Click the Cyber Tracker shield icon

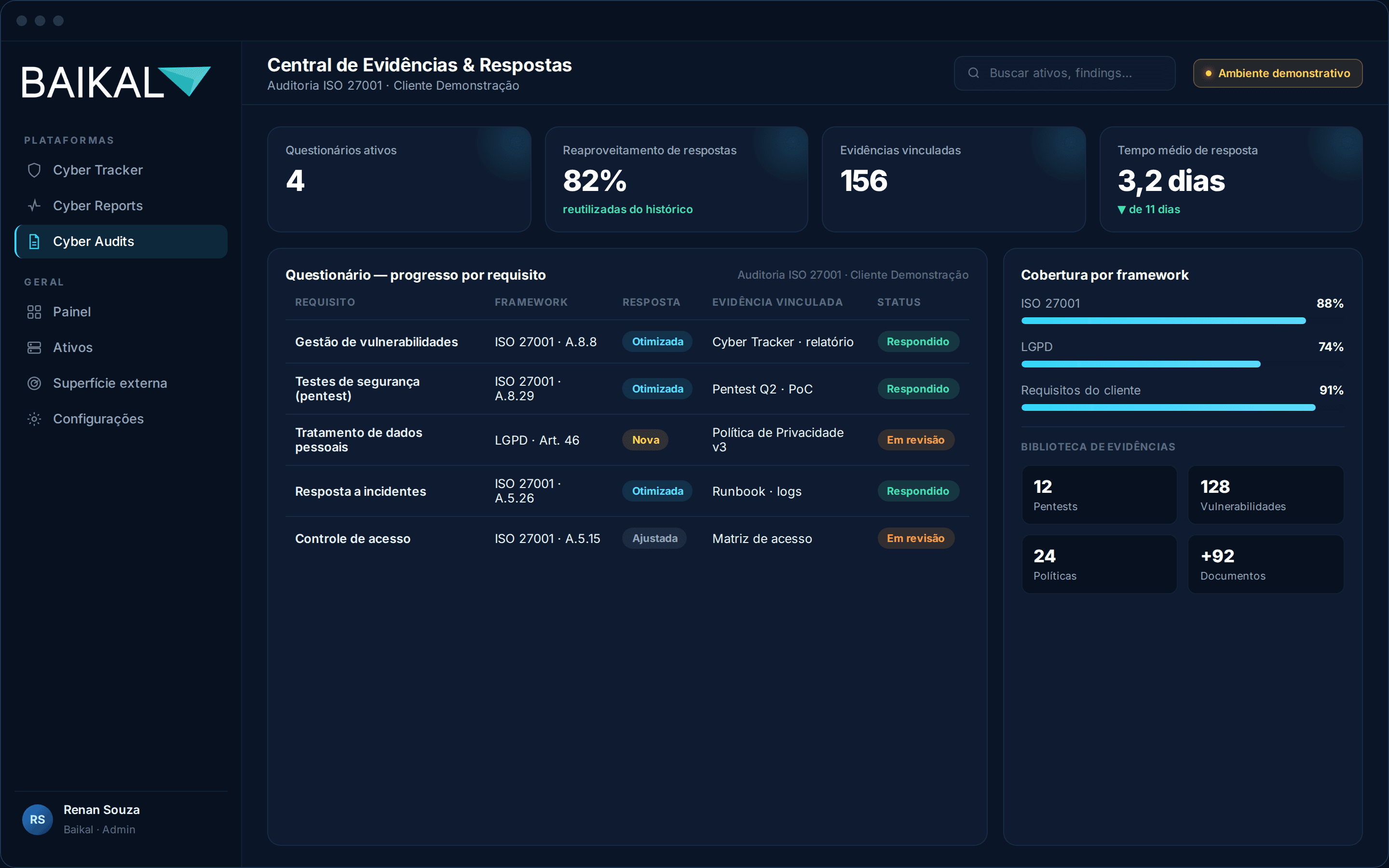(34, 170)
